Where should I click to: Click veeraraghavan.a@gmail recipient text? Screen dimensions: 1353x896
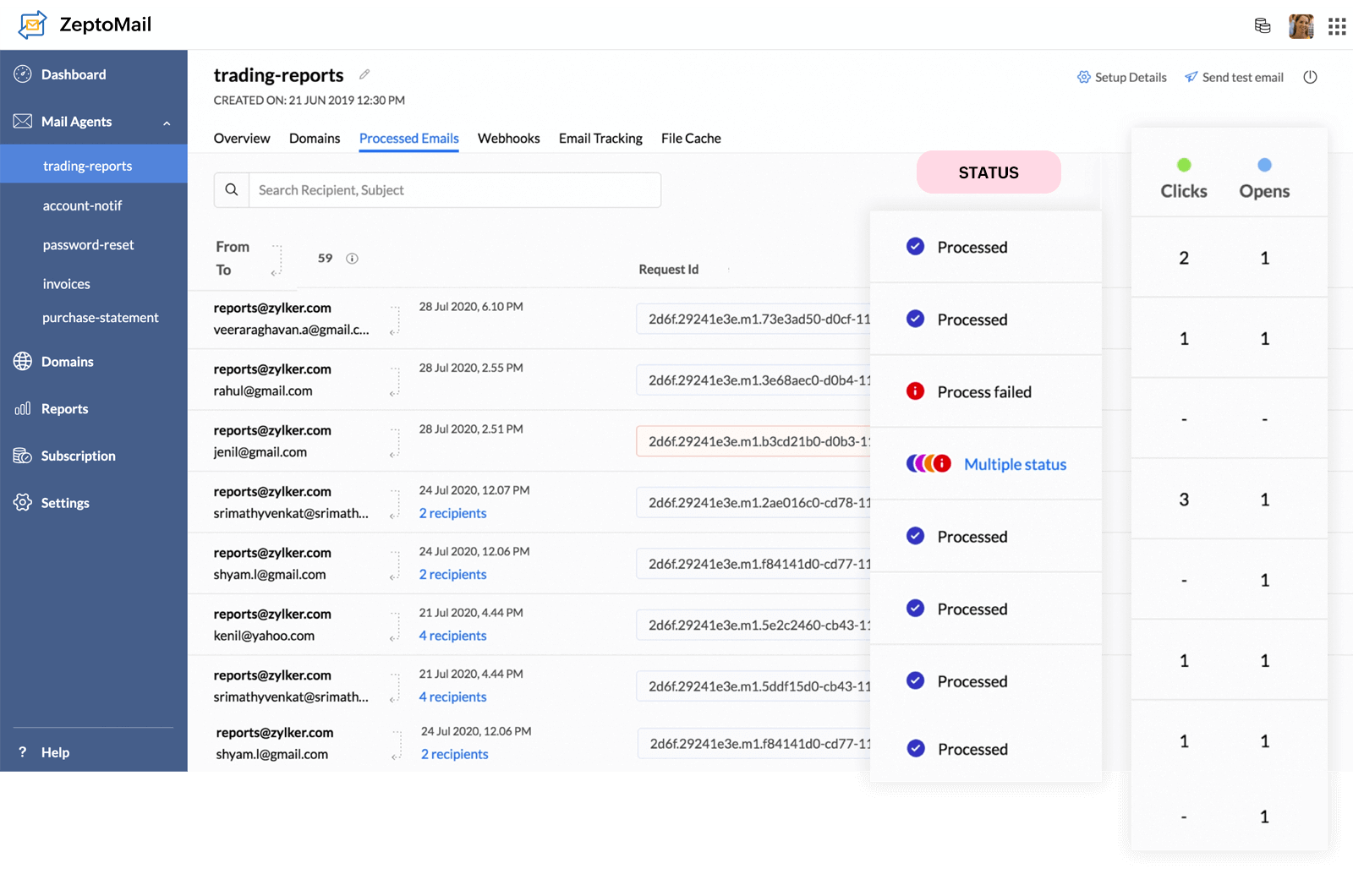pyautogui.click(x=292, y=330)
